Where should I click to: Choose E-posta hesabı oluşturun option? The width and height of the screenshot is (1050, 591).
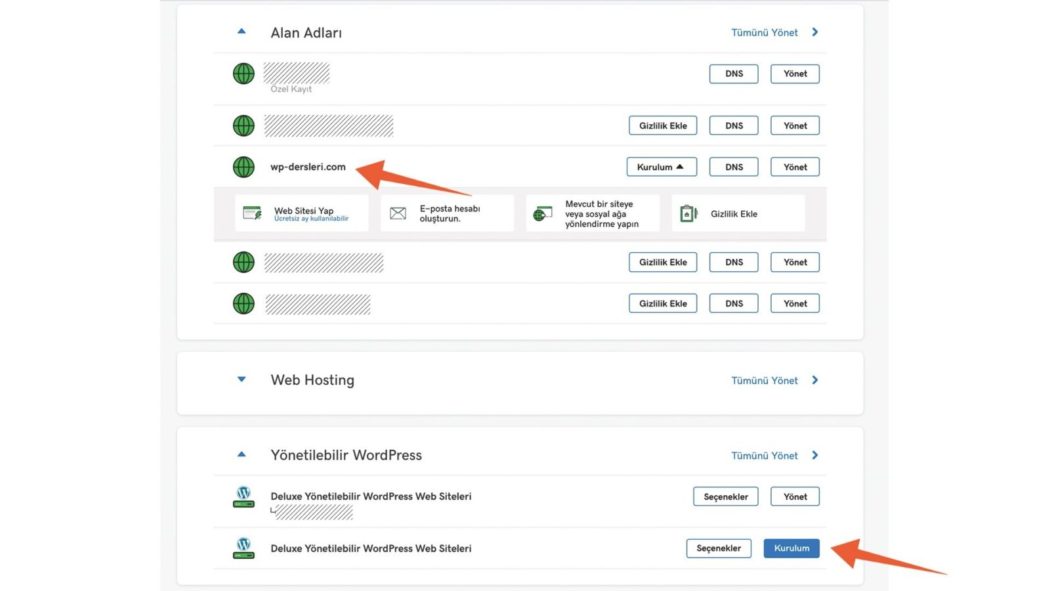tap(447, 214)
